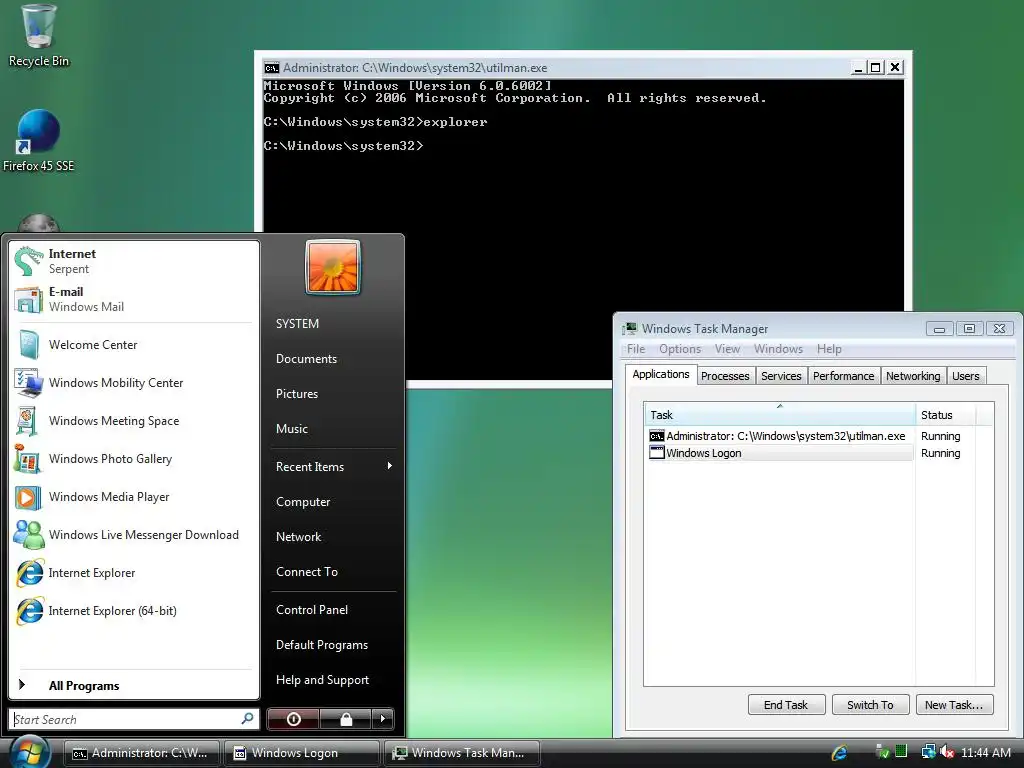Click Internet Explorer tray icon in taskbar
This screenshot has height=768, width=1024.
(840, 752)
